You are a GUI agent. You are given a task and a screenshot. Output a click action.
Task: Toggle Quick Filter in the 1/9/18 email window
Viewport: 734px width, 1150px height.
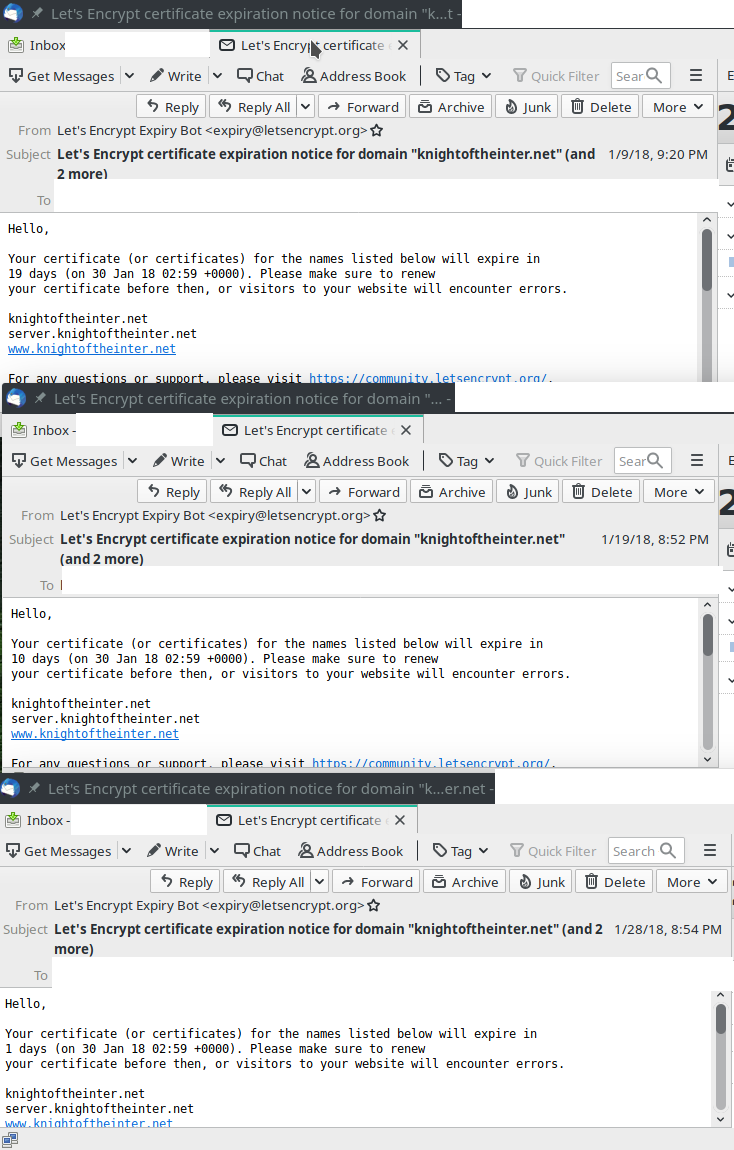[x=556, y=76]
